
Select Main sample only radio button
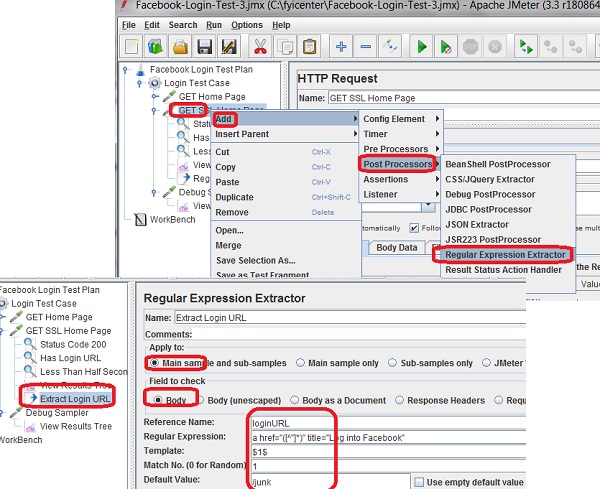point(300,363)
